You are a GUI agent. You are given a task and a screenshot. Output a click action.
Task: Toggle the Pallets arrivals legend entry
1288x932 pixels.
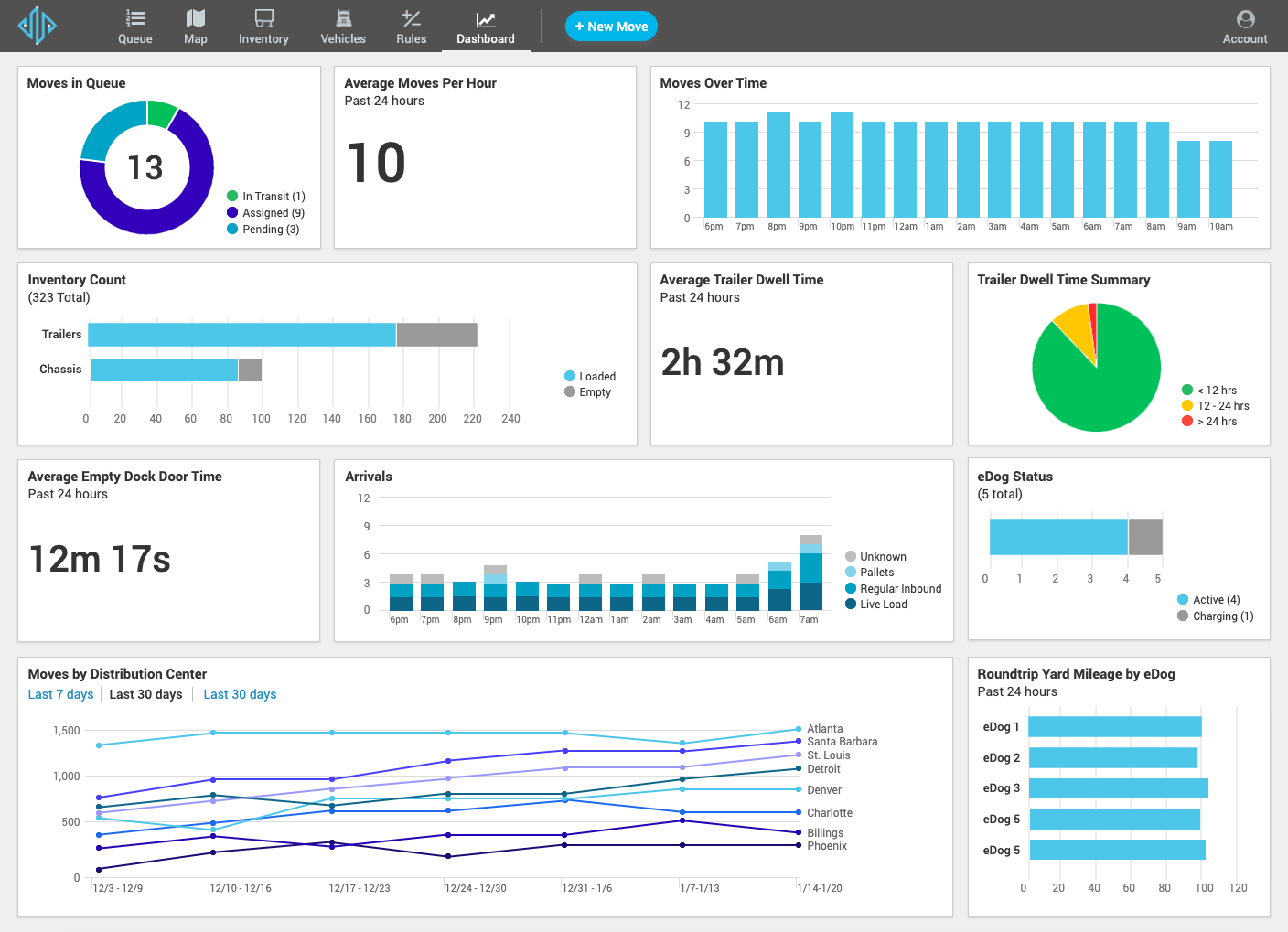[x=870, y=572]
